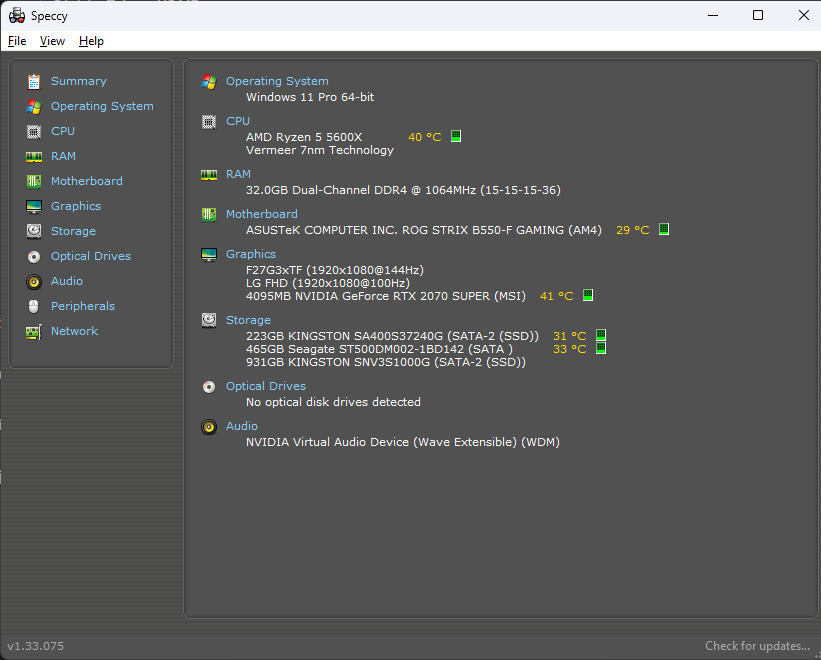This screenshot has height=660, width=821.
Task: Click the Motherboard icon in sidebar
Action: (34, 181)
